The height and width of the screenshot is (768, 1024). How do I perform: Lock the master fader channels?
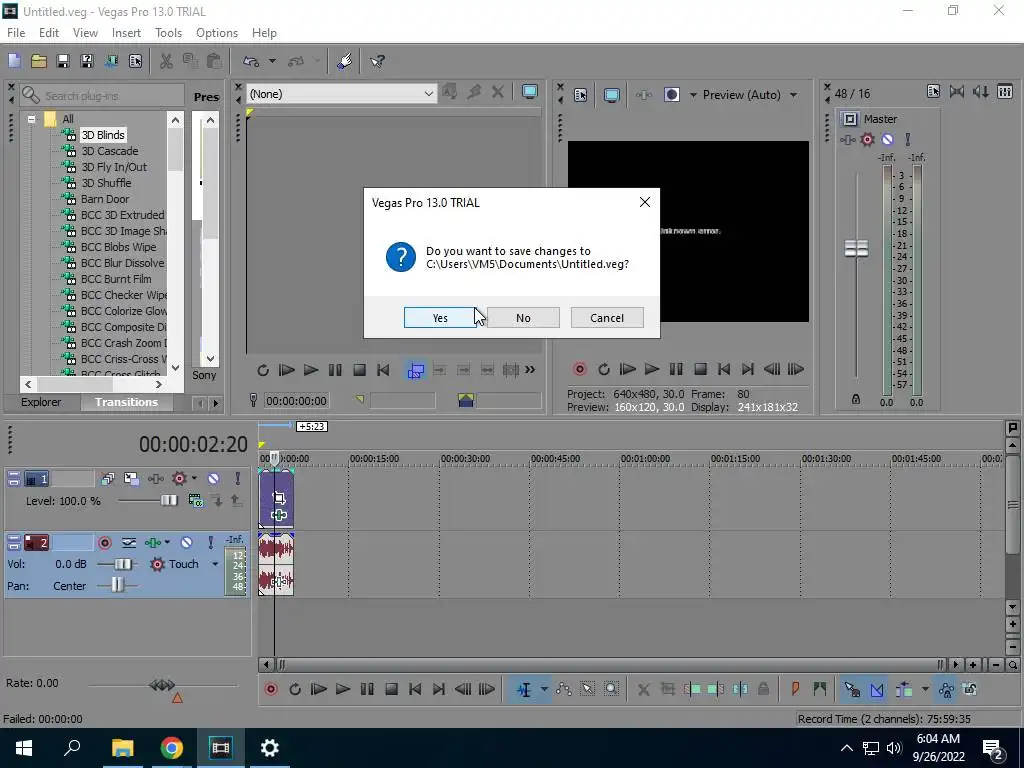856,399
